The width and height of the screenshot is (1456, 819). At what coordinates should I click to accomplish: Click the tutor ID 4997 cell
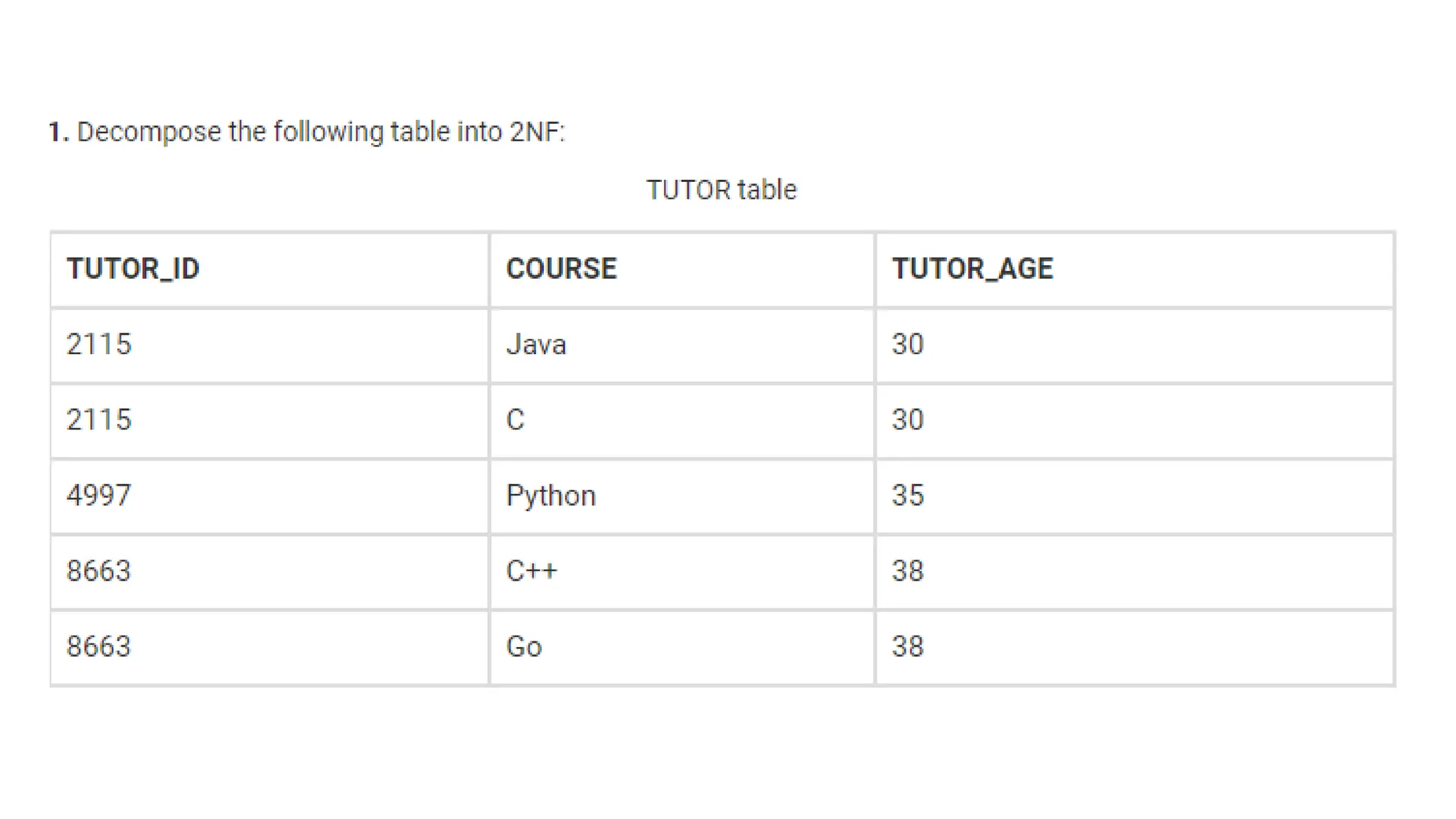click(99, 496)
